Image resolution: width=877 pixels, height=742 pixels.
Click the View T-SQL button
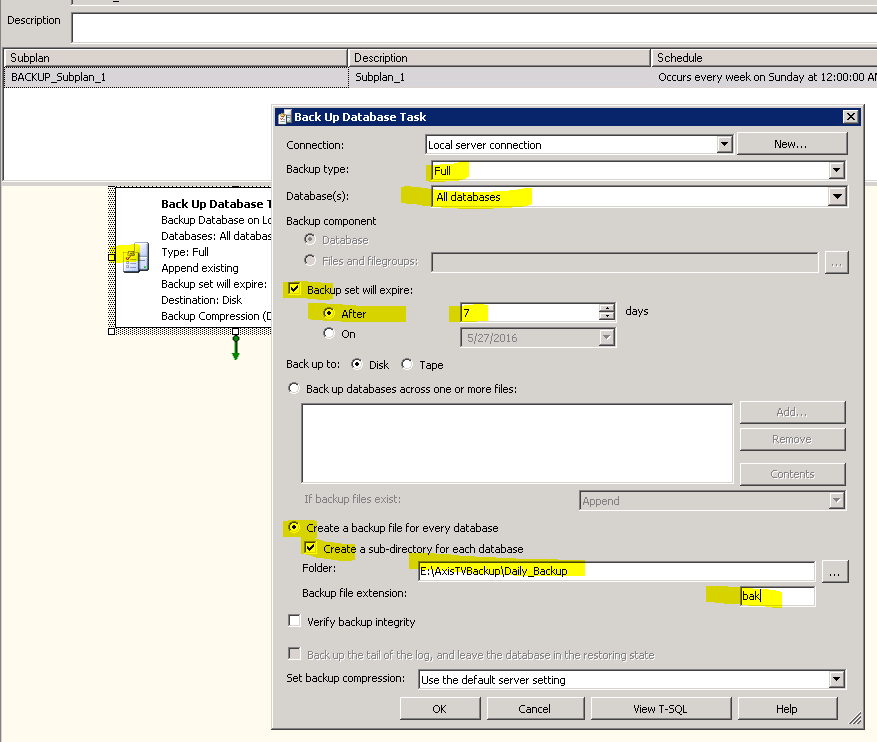(661, 708)
